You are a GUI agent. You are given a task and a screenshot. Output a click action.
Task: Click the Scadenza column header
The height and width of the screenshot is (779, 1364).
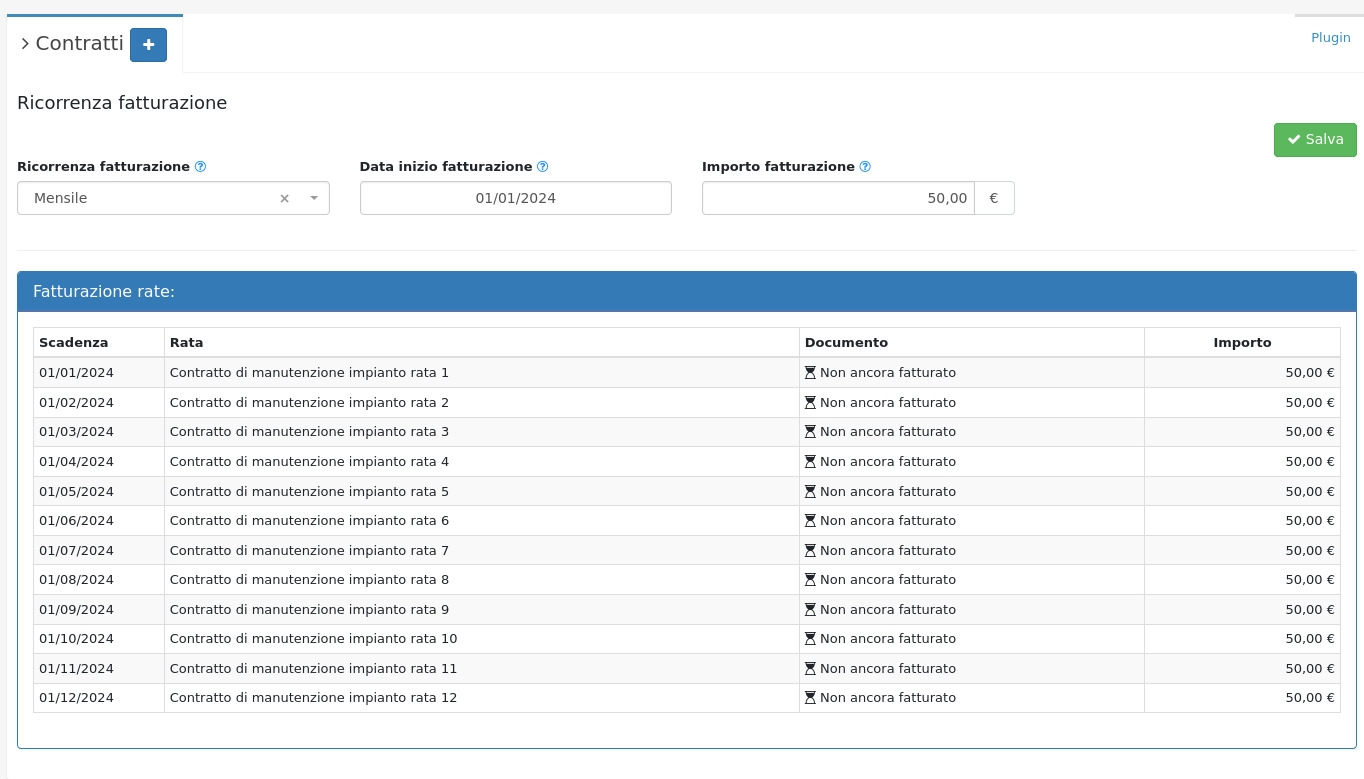point(73,343)
